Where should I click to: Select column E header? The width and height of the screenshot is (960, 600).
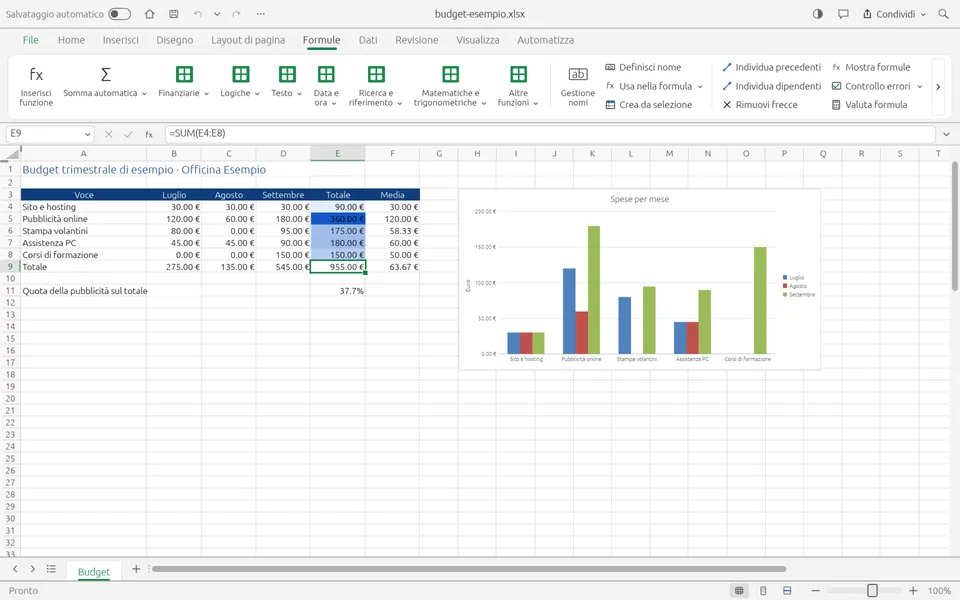[x=337, y=153]
